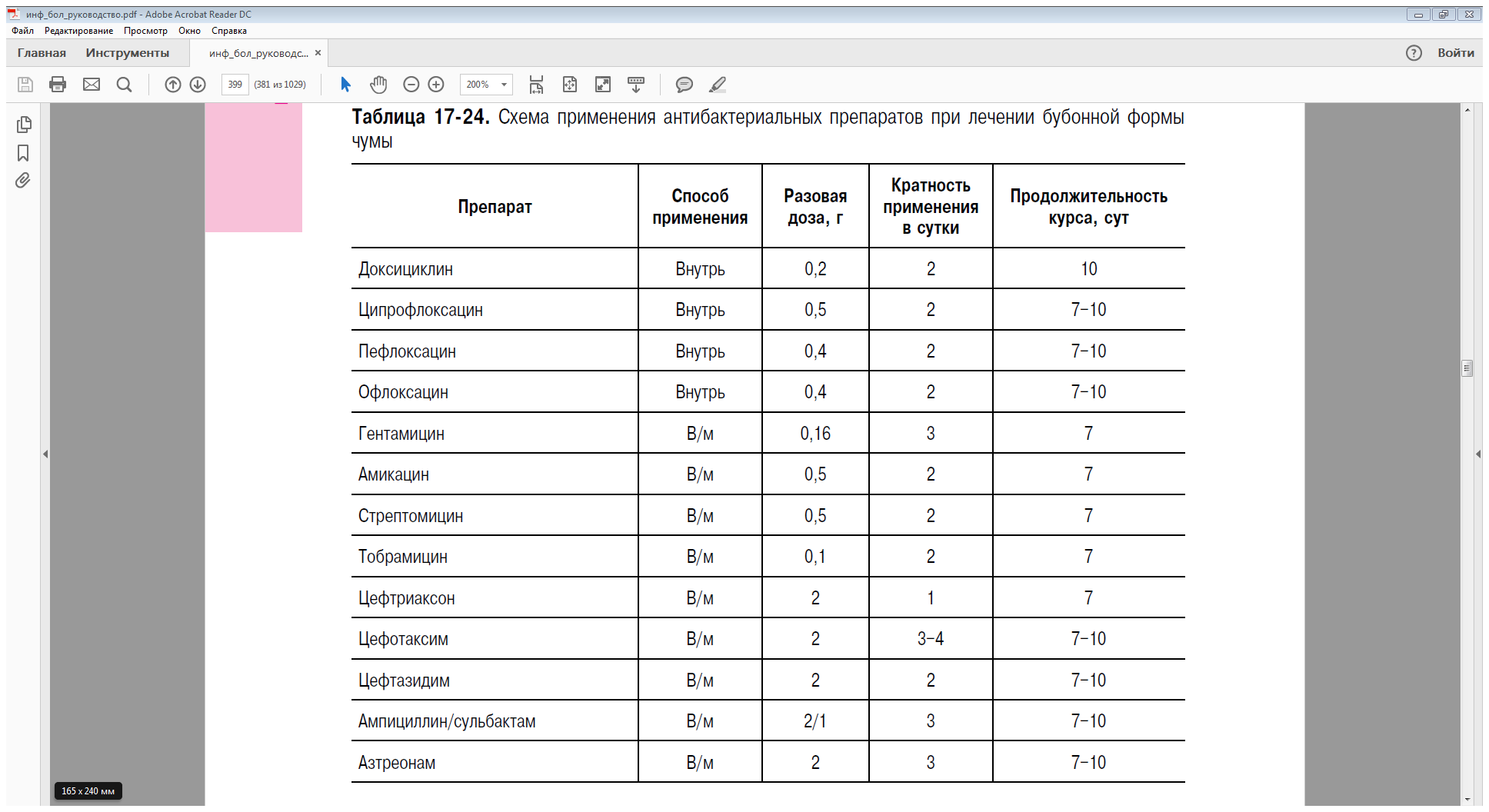Viewport: 1489px width, 812px height.
Task: Open read mode keyboard tool icon
Action: click(x=636, y=85)
